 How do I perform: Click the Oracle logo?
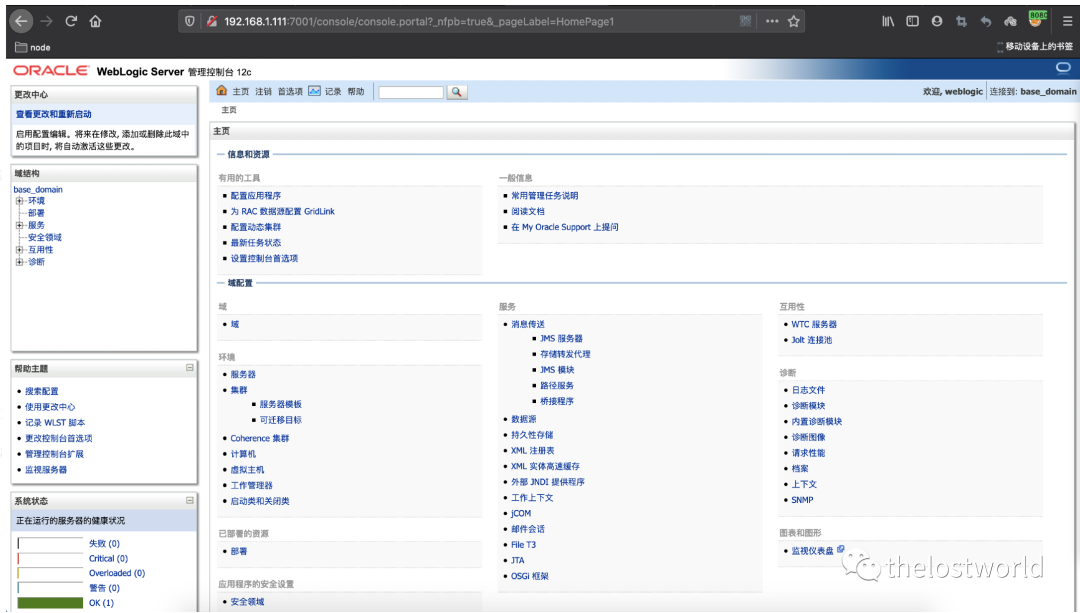click(51, 70)
